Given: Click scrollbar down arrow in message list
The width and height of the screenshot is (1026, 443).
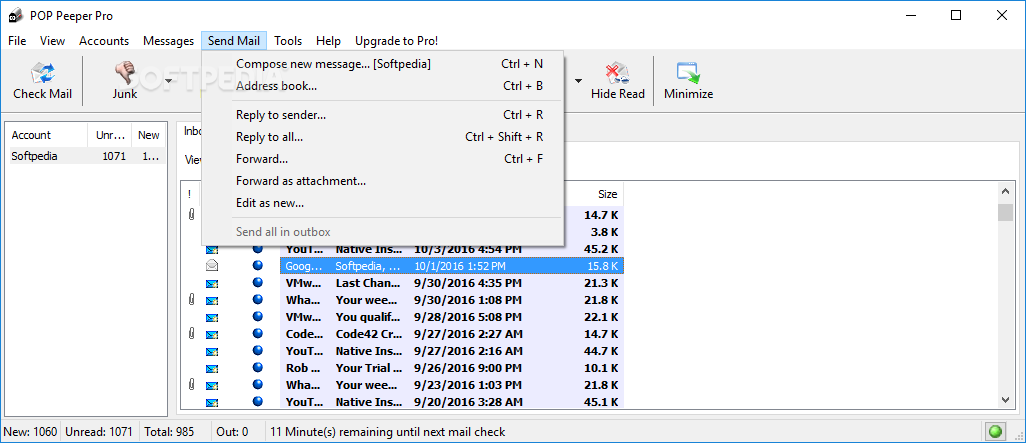Looking at the screenshot, I should pos(1006,400).
